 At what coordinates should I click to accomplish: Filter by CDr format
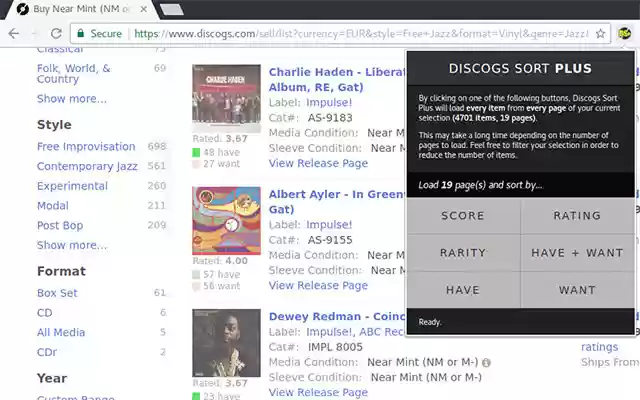tap(47, 352)
